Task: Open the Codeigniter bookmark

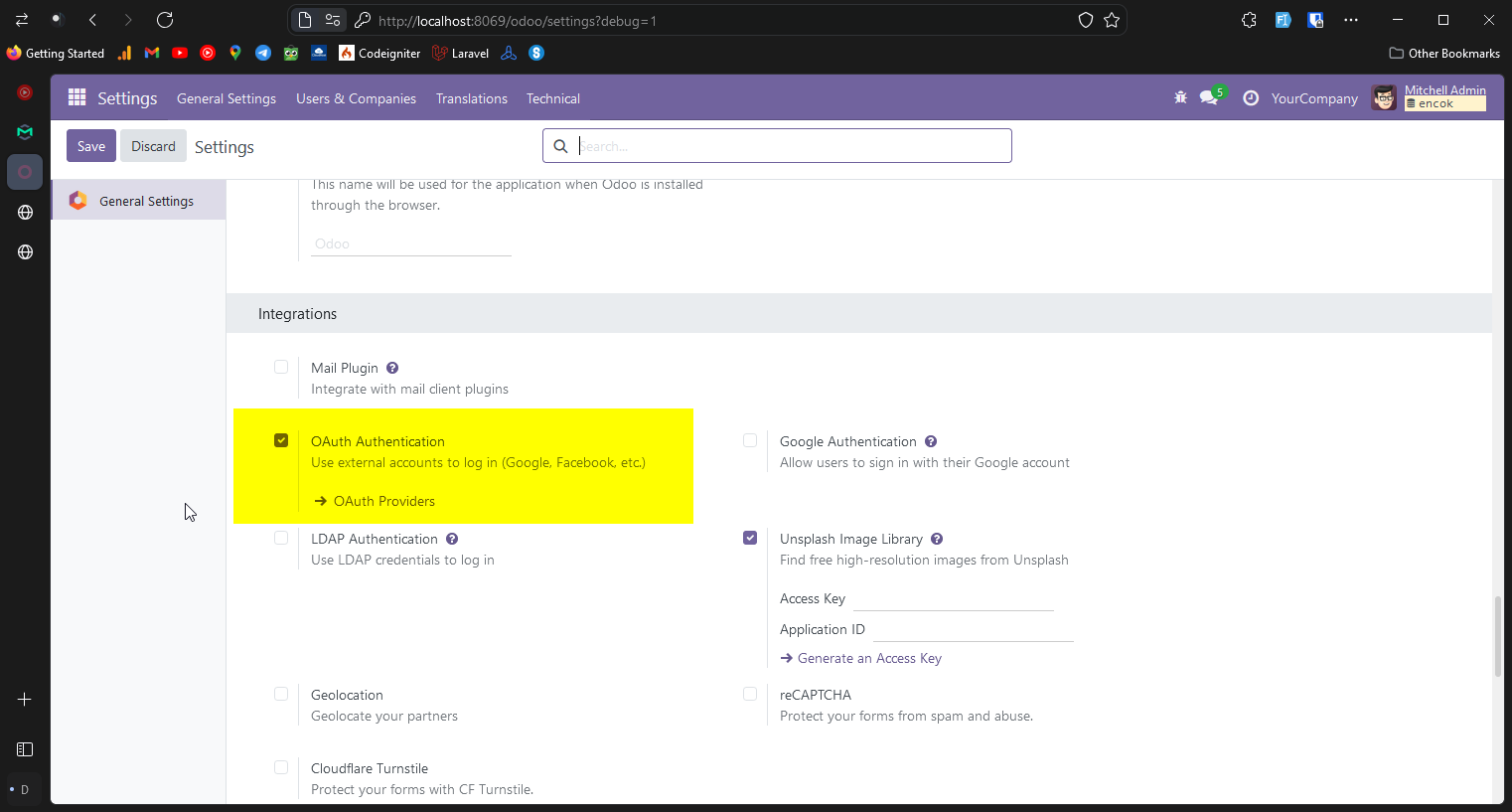Action: tap(379, 53)
